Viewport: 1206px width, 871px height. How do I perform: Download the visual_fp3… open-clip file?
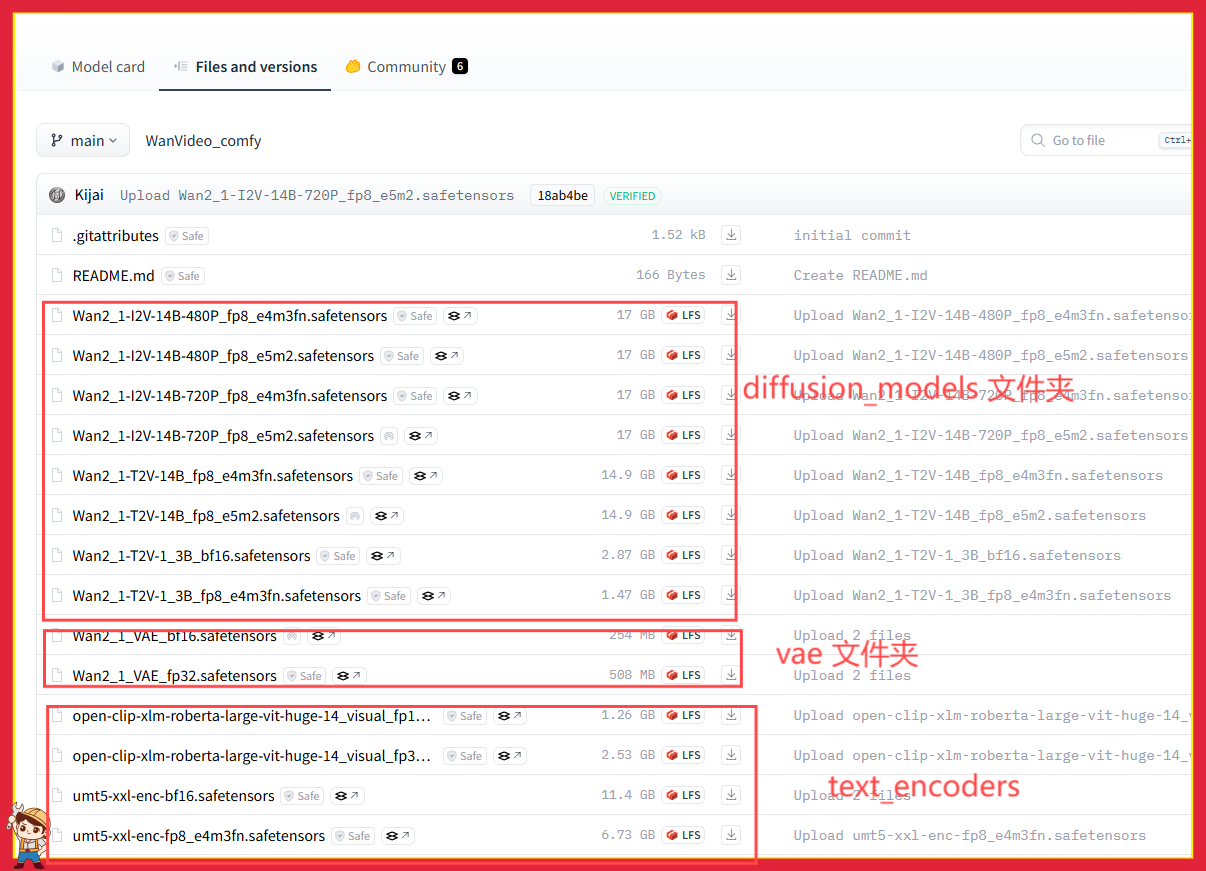click(731, 755)
